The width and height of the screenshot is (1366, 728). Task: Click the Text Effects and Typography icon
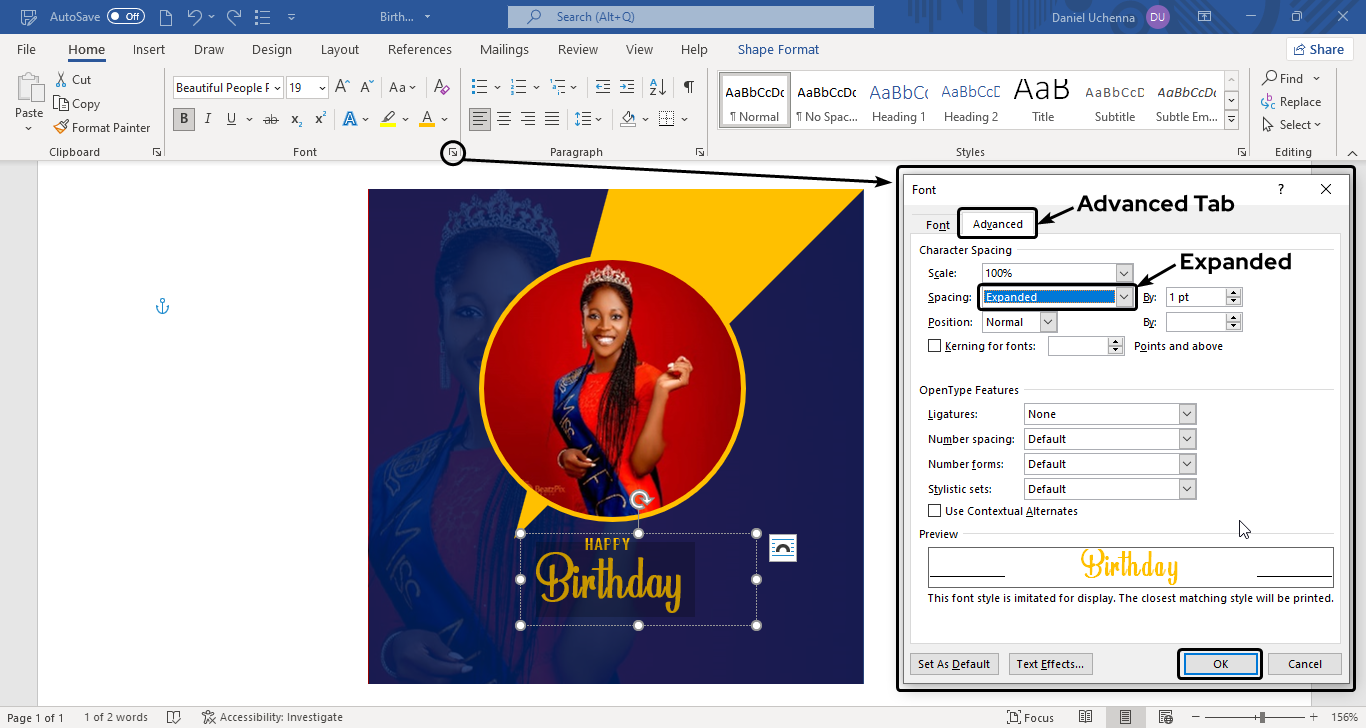click(350, 119)
